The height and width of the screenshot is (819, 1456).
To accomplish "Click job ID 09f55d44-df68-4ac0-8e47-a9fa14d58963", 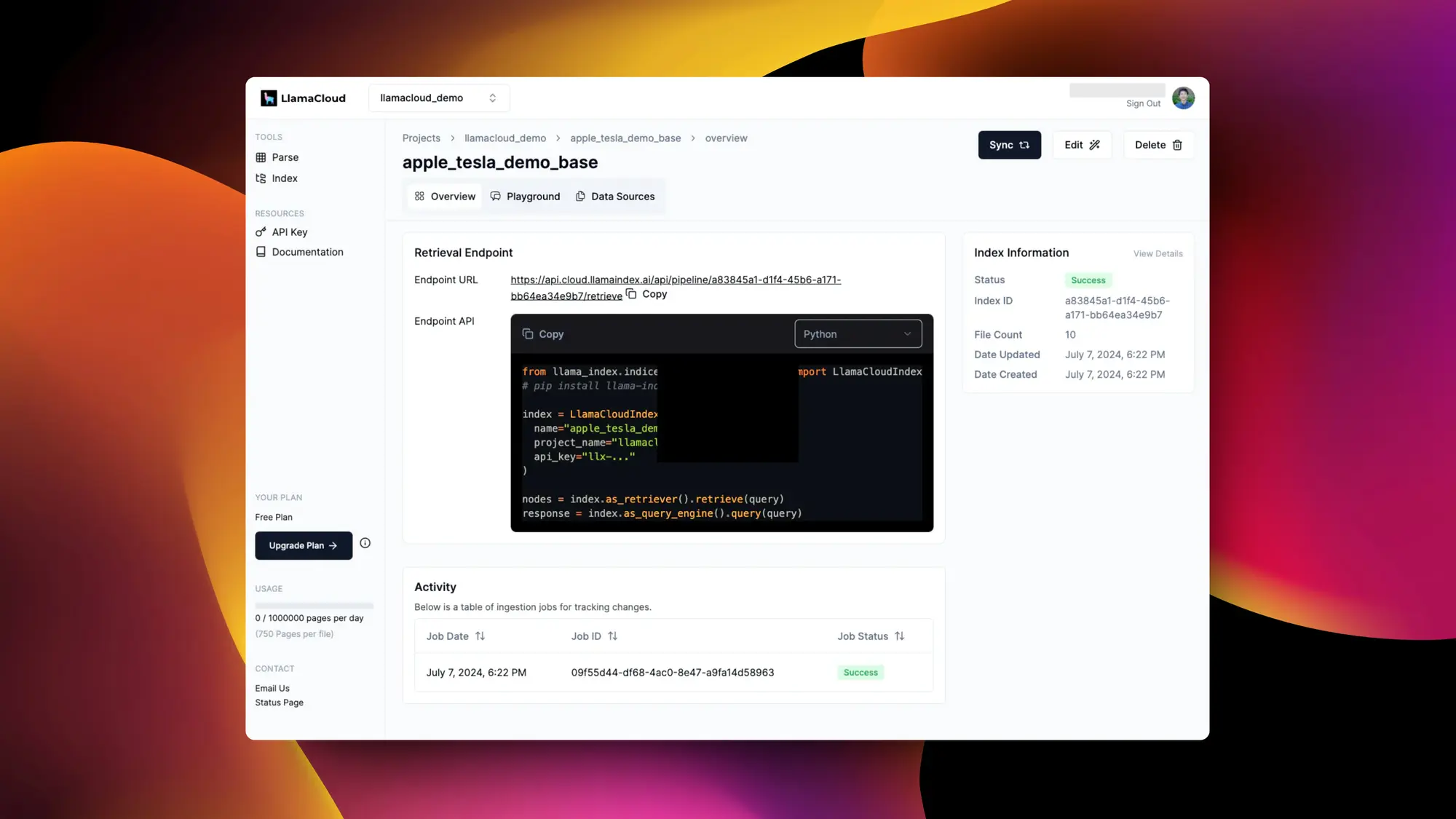I will coord(672,673).
